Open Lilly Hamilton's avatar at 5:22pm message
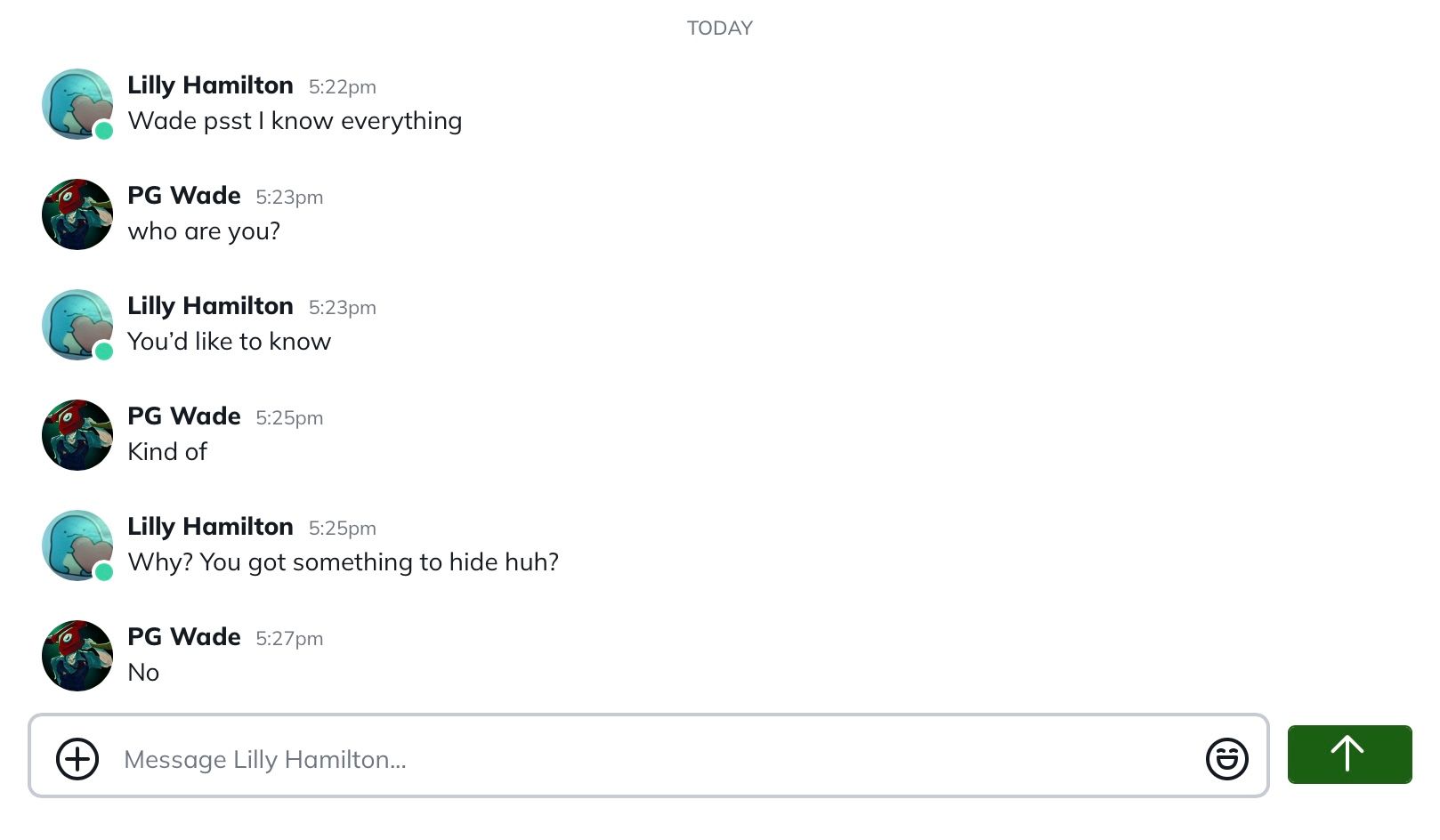This screenshot has width=1440, height=840. (77, 104)
